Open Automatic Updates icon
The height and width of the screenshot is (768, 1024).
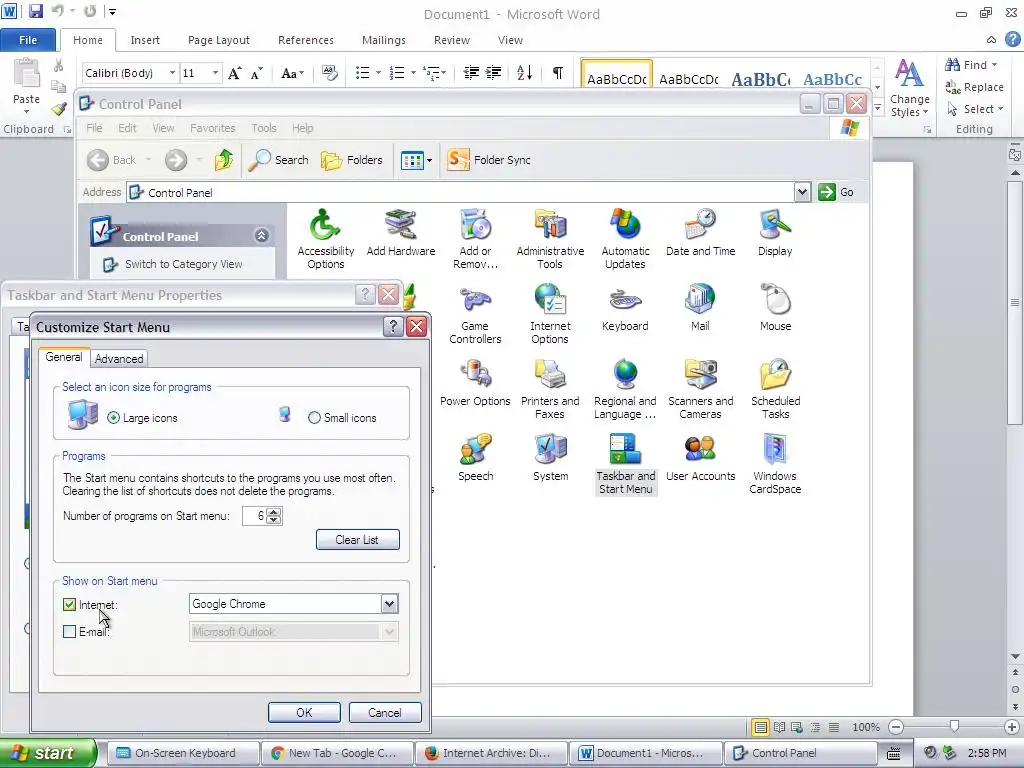pos(625,239)
